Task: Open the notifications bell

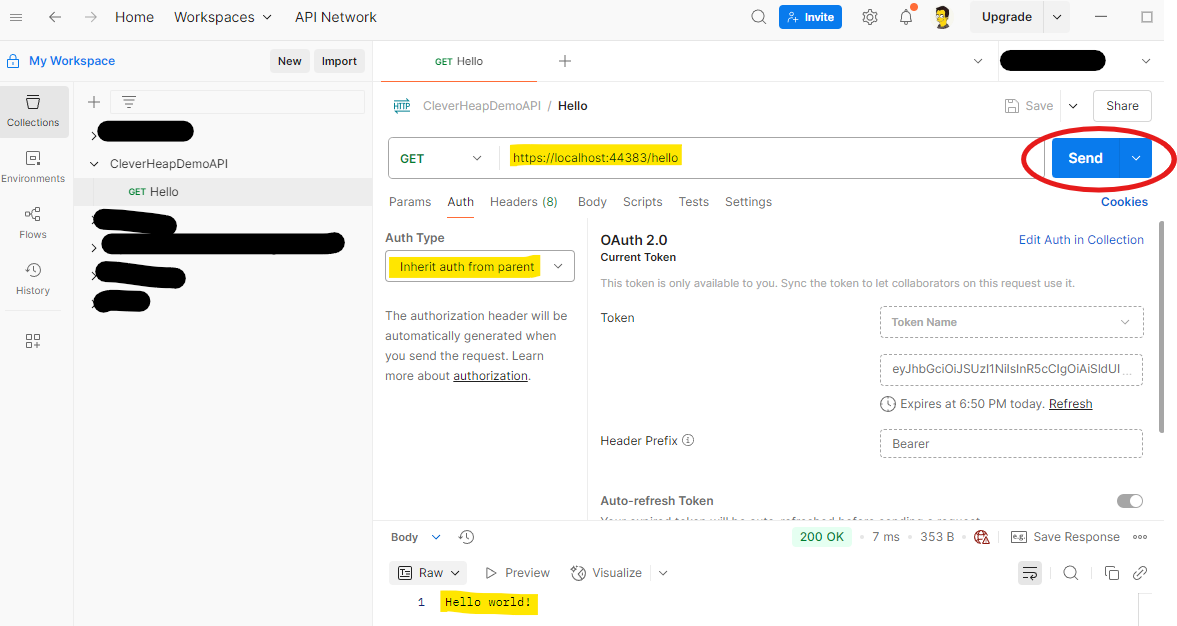Action: tap(905, 17)
